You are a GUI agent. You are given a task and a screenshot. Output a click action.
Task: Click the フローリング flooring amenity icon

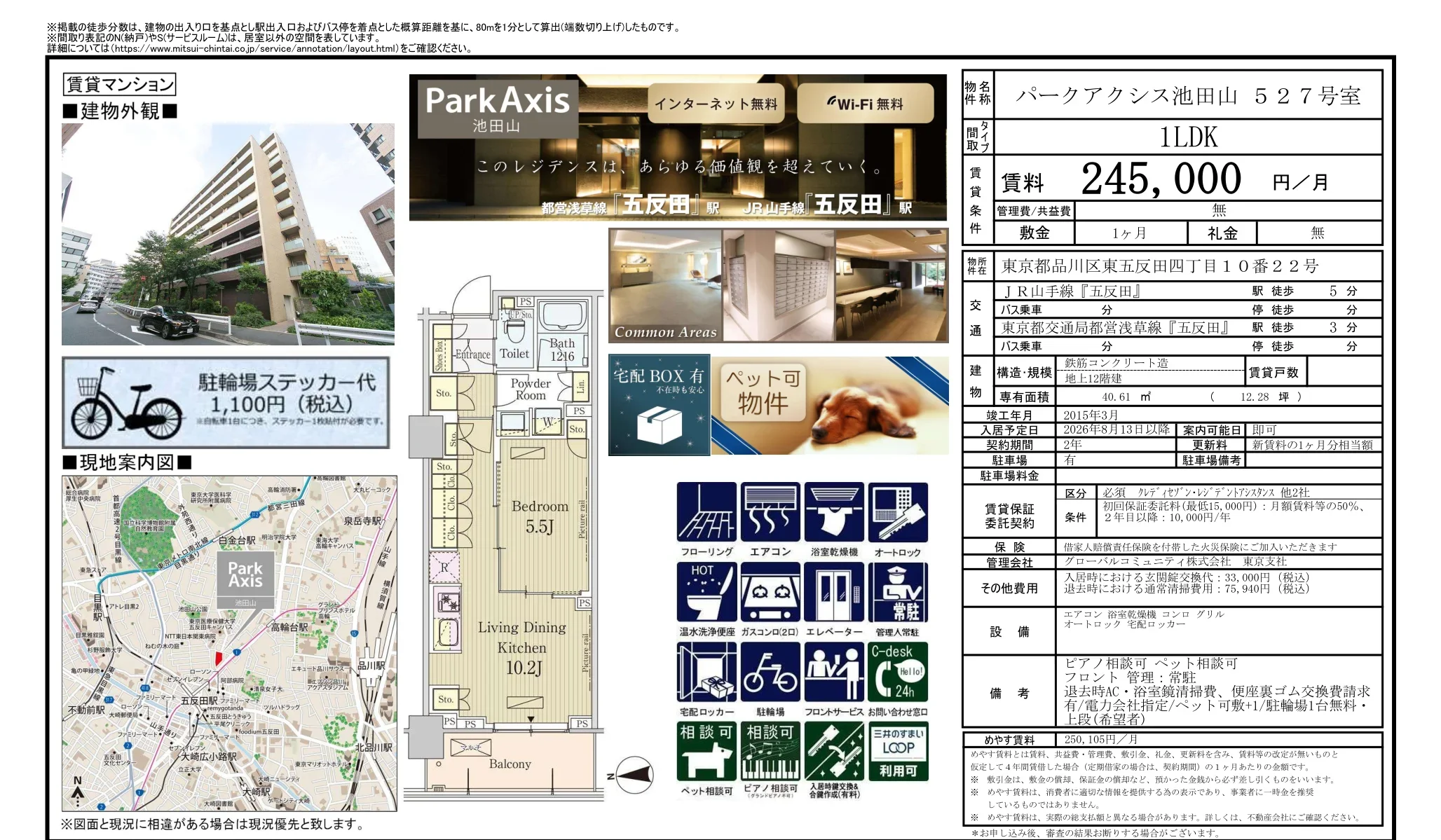click(x=706, y=512)
